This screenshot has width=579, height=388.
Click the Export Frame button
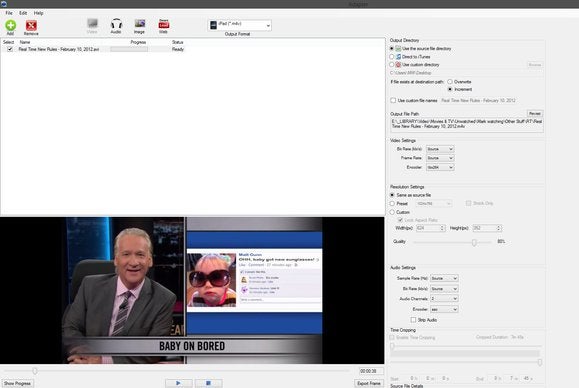coord(369,383)
